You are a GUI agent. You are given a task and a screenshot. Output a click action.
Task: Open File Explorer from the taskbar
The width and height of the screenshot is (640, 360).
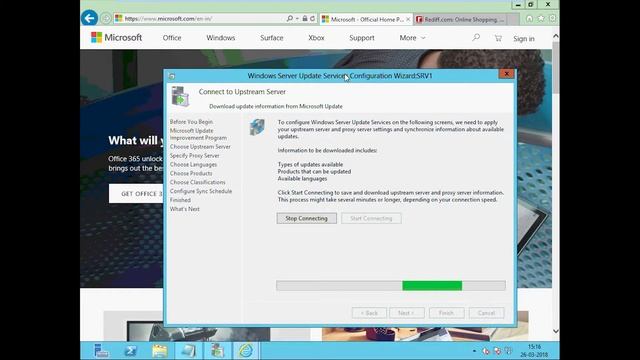(x=160, y=351)
